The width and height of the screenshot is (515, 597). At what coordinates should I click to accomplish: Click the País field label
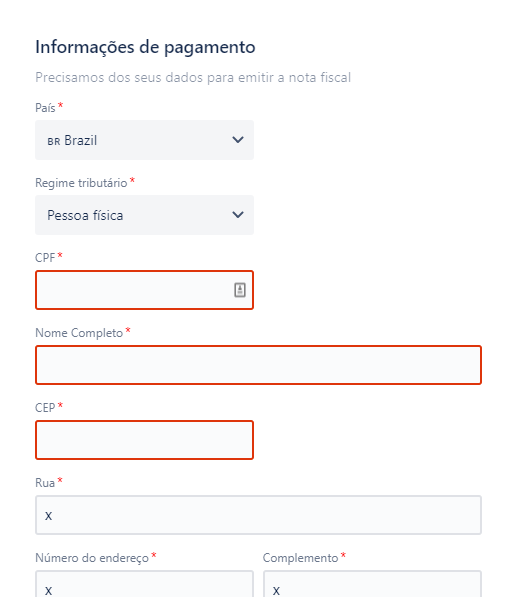[x=45, y=108]
